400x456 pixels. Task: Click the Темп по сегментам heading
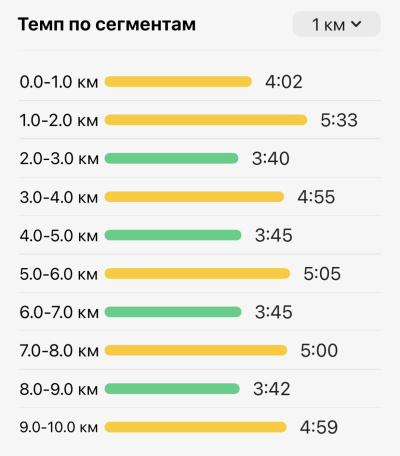[x=107, y=24]
